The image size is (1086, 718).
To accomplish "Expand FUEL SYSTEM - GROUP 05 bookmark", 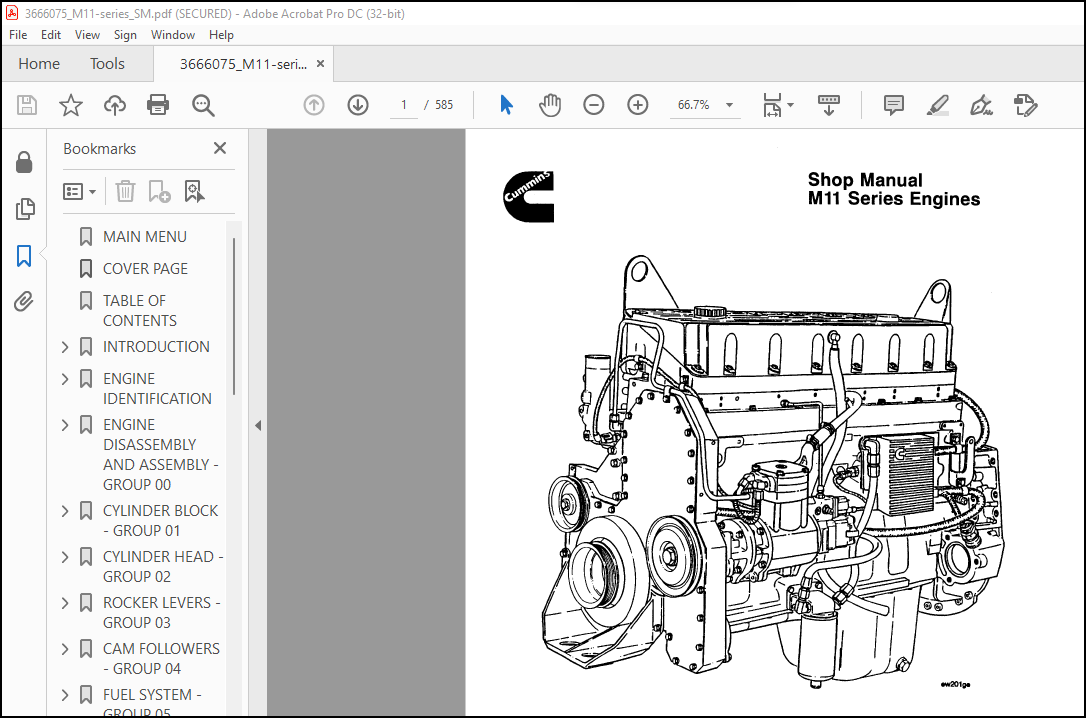I will (x=65, y=695).
